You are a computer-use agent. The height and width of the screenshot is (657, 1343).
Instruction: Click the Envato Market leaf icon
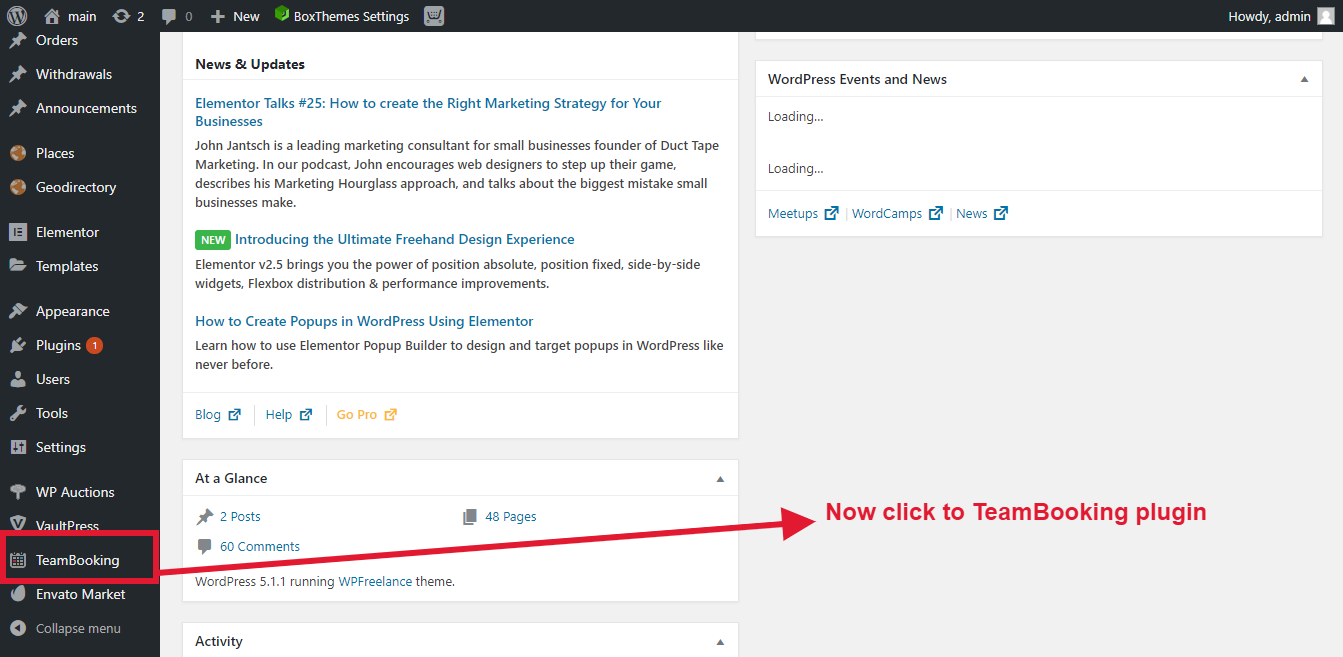click(x=18, y=594)
